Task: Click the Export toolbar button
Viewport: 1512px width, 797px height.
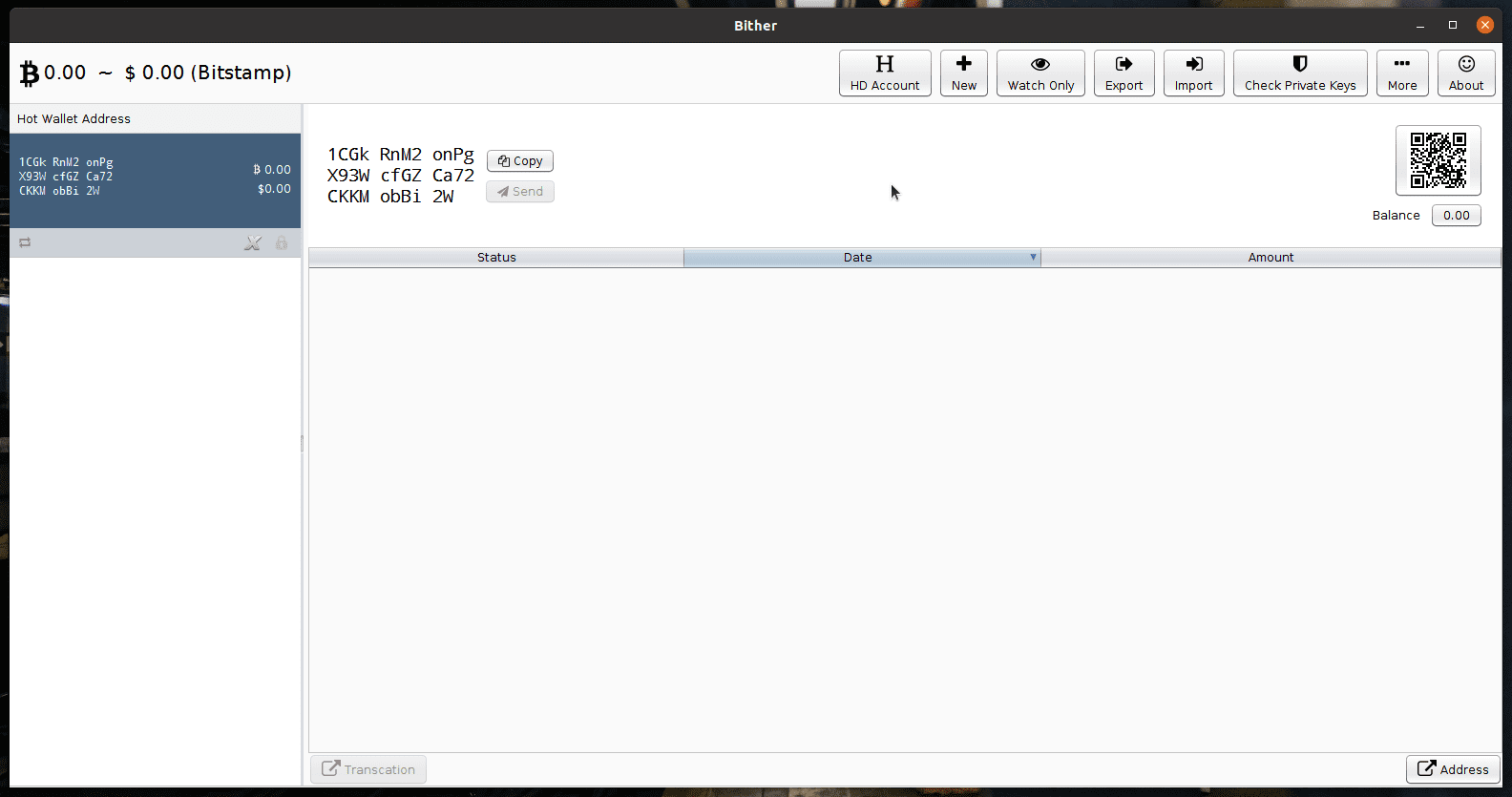Action: point(1123,73)
